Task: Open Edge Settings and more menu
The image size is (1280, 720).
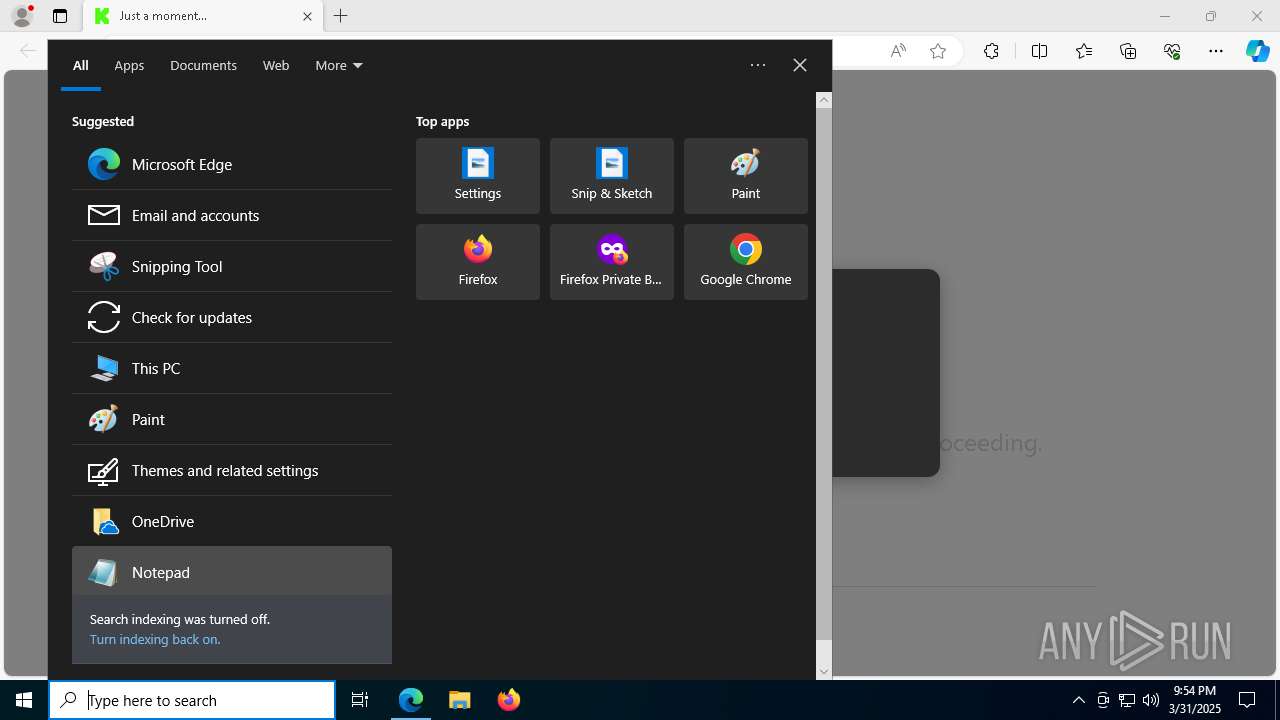Action: (x=1216, y=51)
